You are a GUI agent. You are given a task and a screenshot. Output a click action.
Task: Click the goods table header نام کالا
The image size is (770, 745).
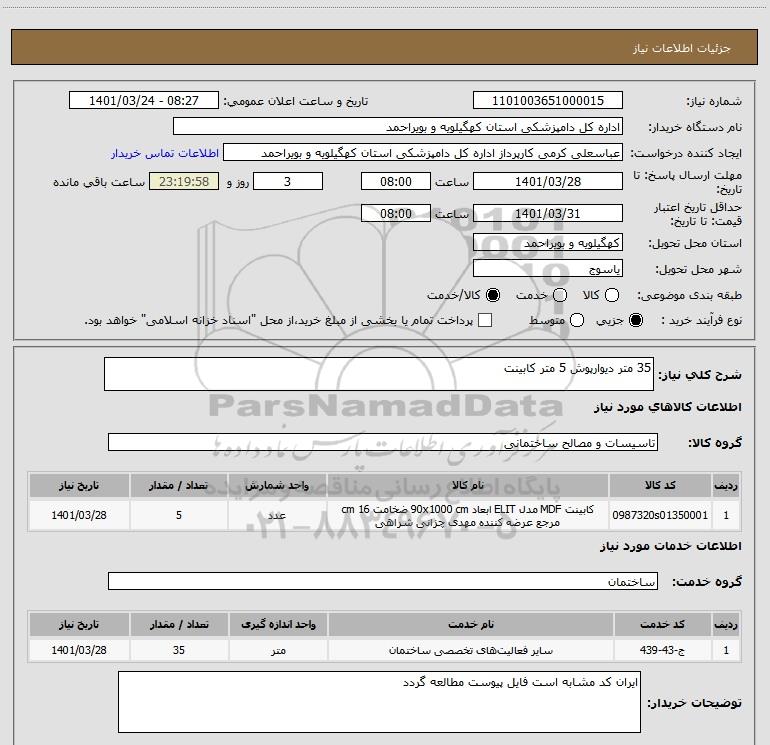[x=468, y=486]
